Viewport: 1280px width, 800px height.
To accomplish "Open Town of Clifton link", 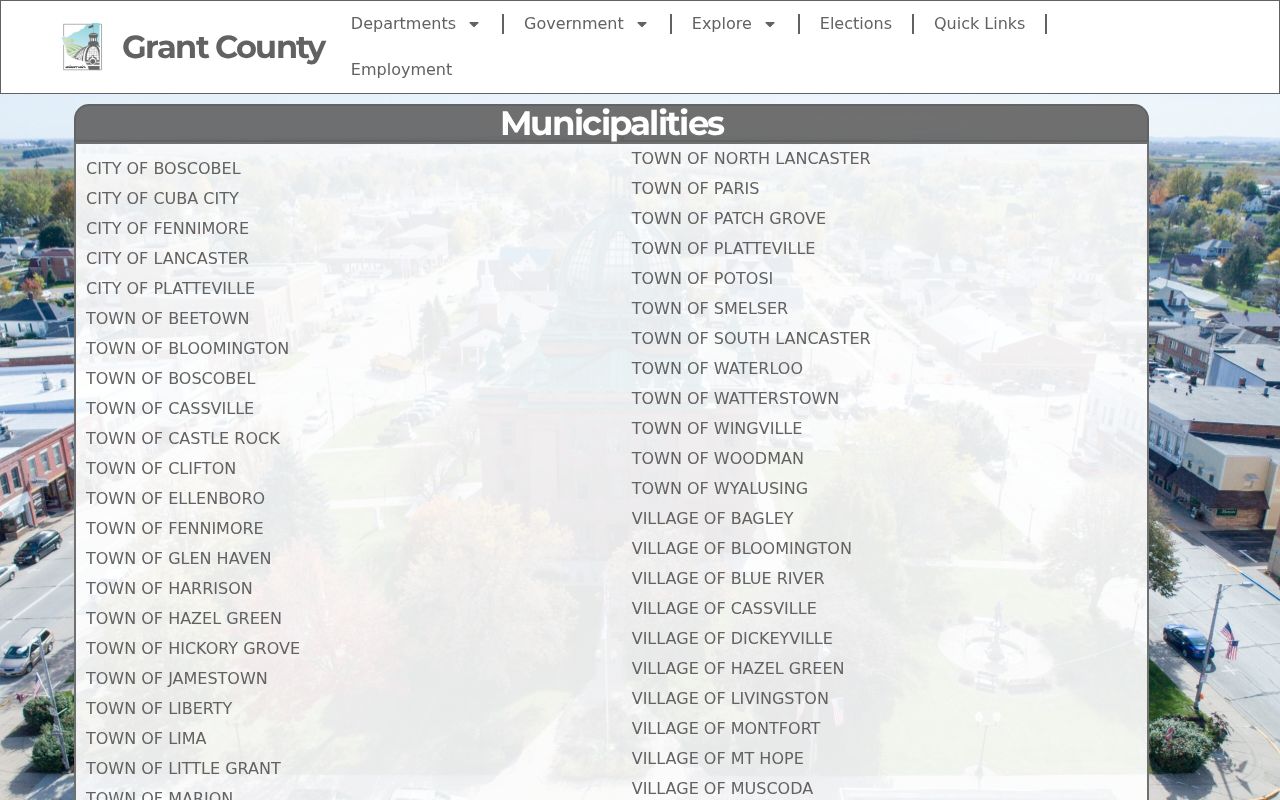I will tap(161, 468).
